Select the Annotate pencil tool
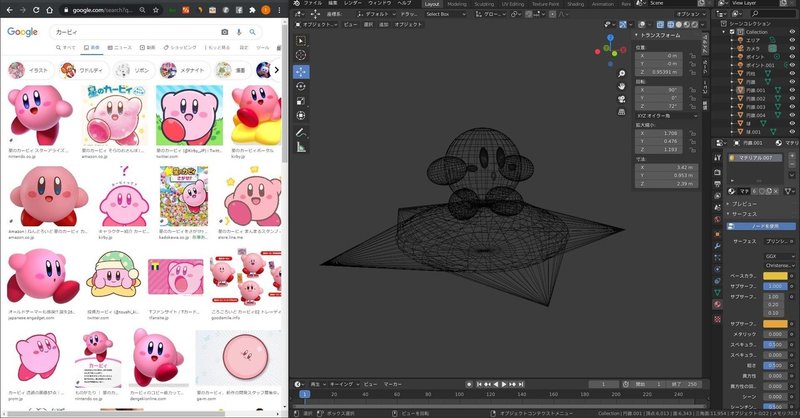Screen dimensions: 800x418 click(301, 133)
